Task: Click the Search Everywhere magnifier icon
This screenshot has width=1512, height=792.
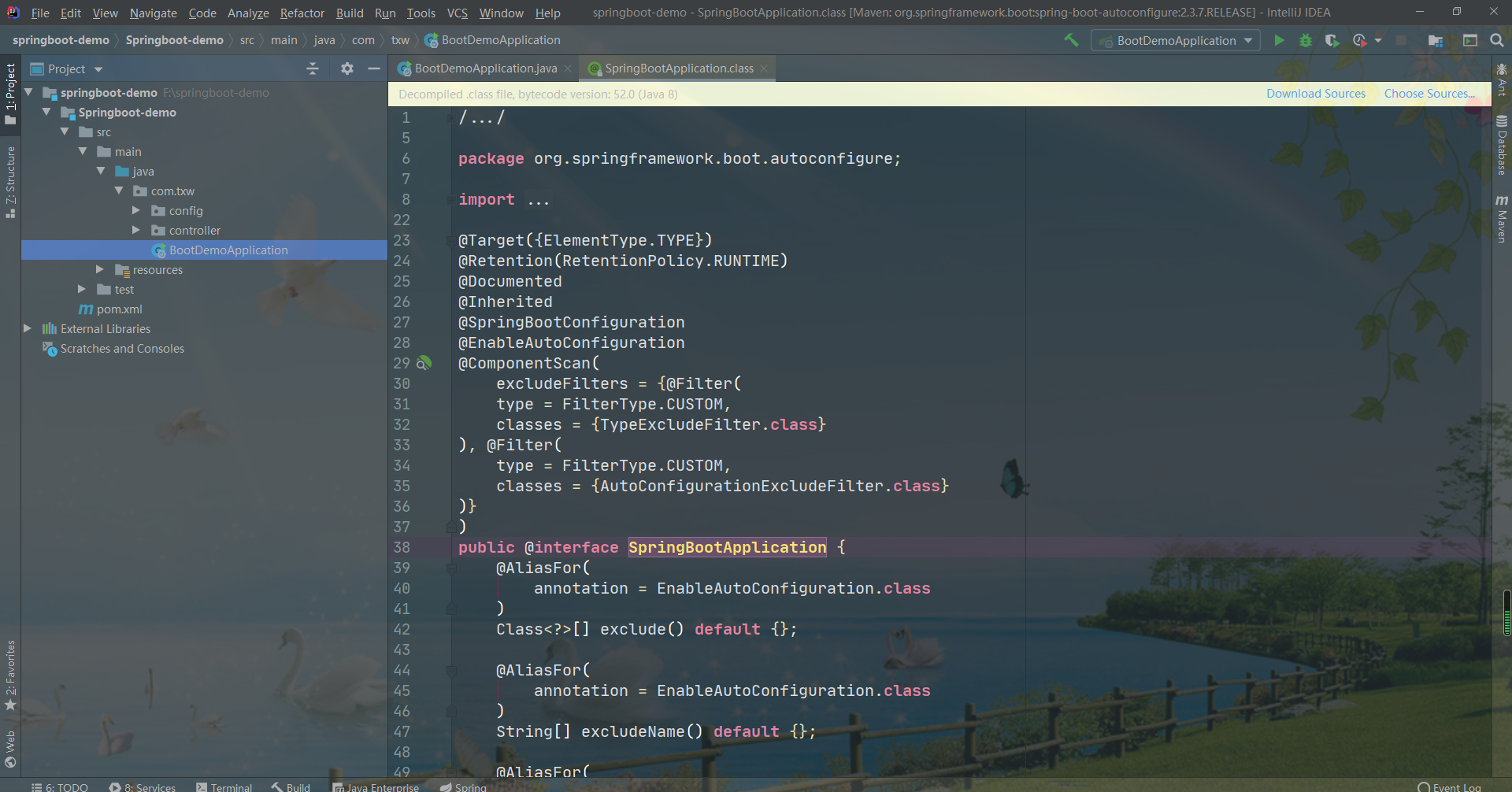Action: (x=1497, y=40)
